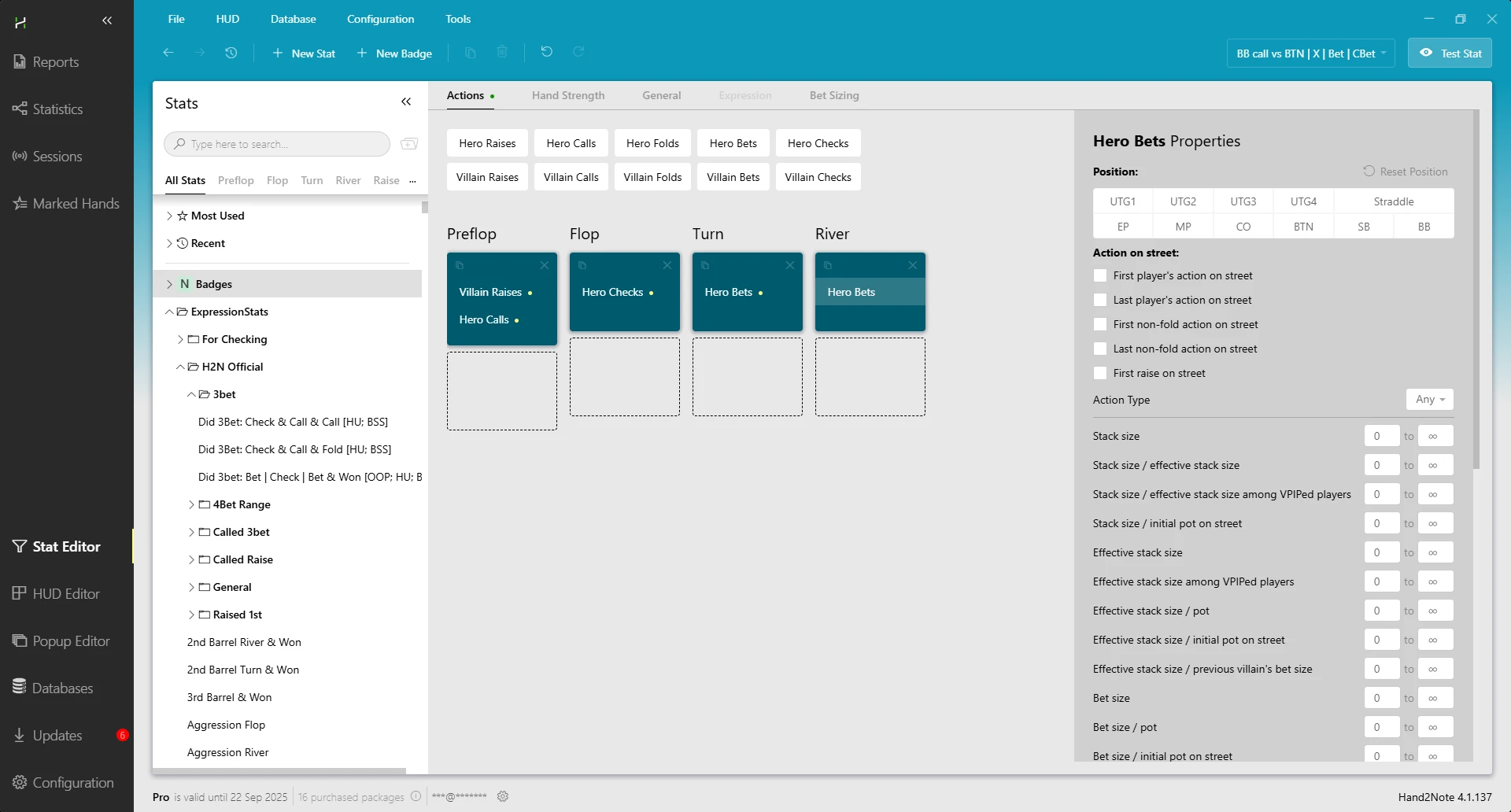Tick the First raise on street checkbox
Viewport: 1511px width, 812px height.
1100,373
